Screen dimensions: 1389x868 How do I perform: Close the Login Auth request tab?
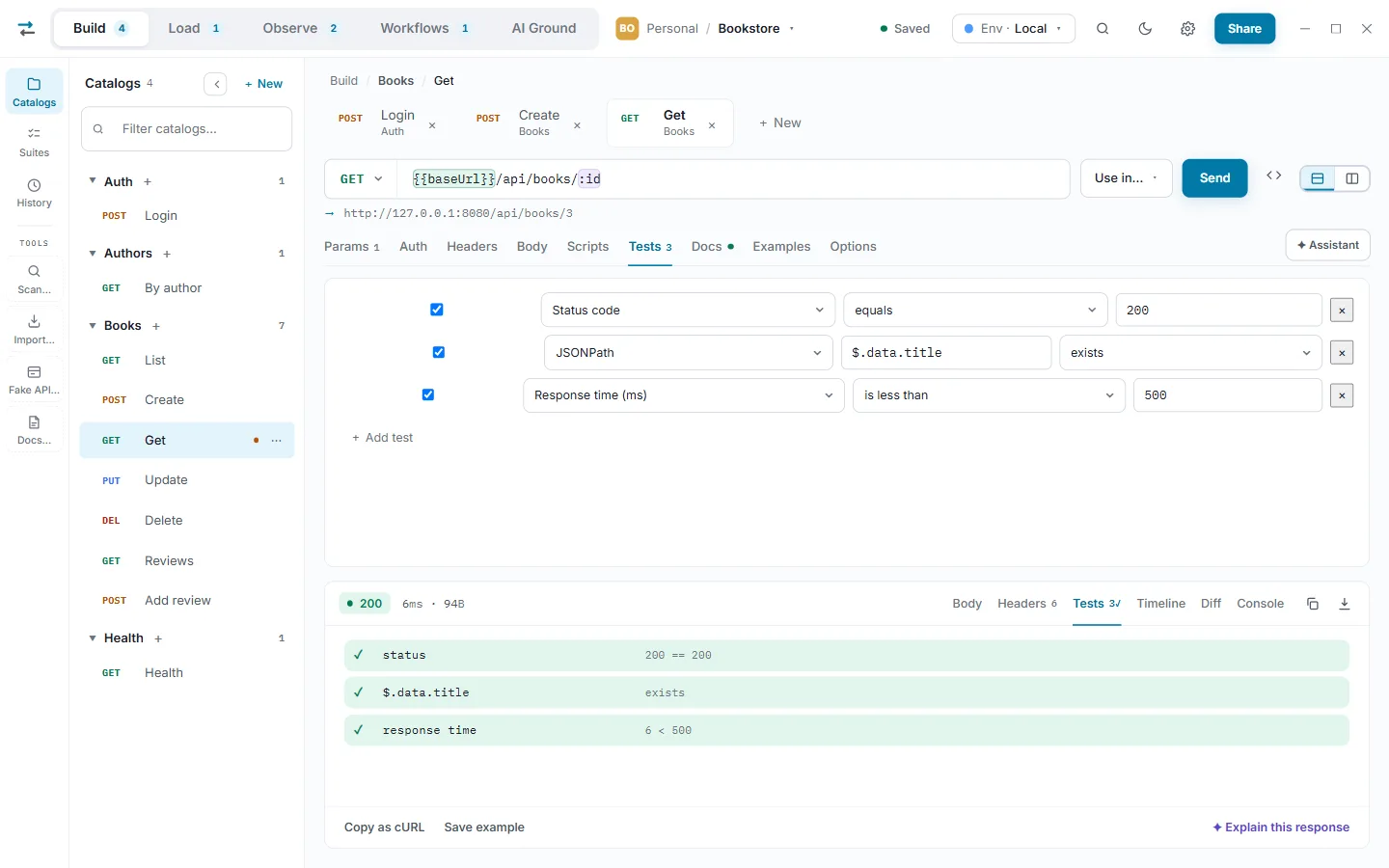[x=432, y=125]
